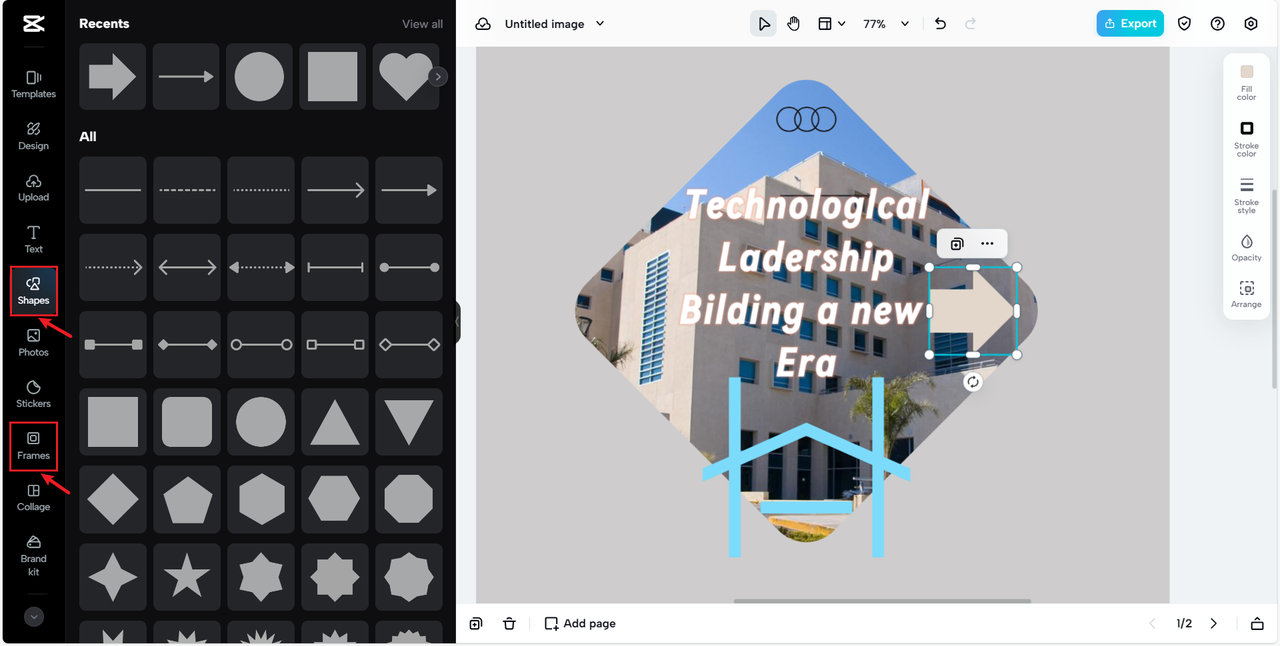Open the Shapes sidebar panel
This screenshot has height=646, width=1280.
[33, 291]
